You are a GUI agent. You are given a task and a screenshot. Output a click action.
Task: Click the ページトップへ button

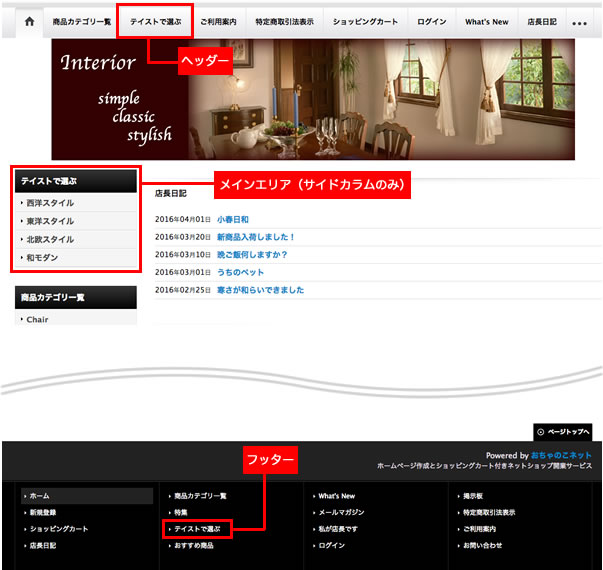point(563,432)
